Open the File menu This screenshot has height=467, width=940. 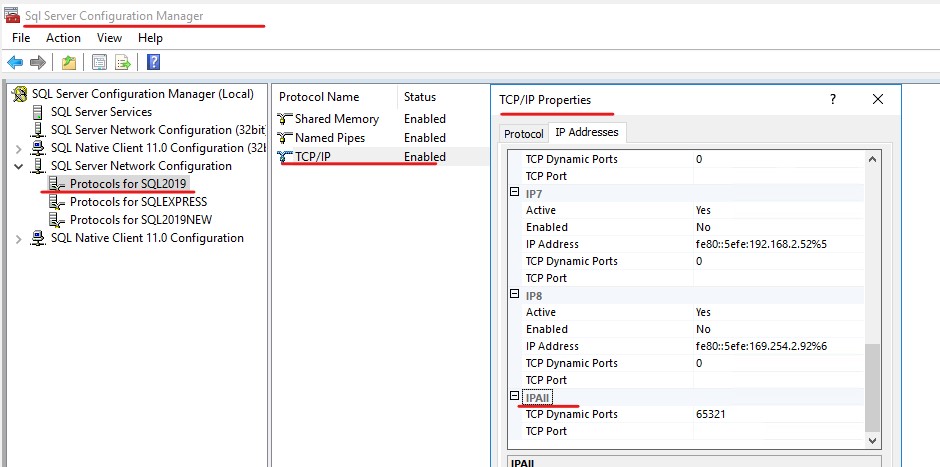click(21, 38)
